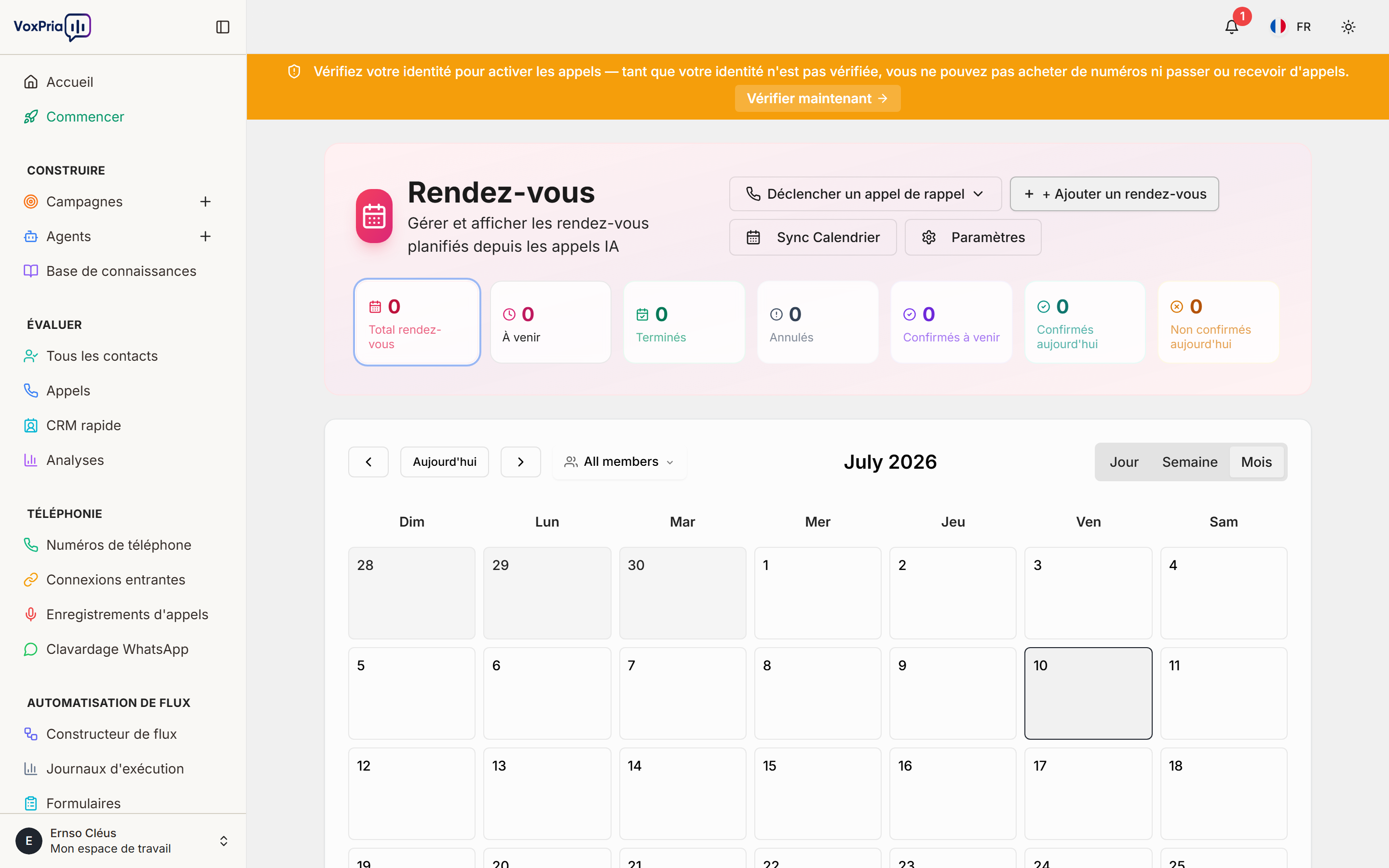Select July 1 calendar cell
1389x868 pixels.
point(817,593)
